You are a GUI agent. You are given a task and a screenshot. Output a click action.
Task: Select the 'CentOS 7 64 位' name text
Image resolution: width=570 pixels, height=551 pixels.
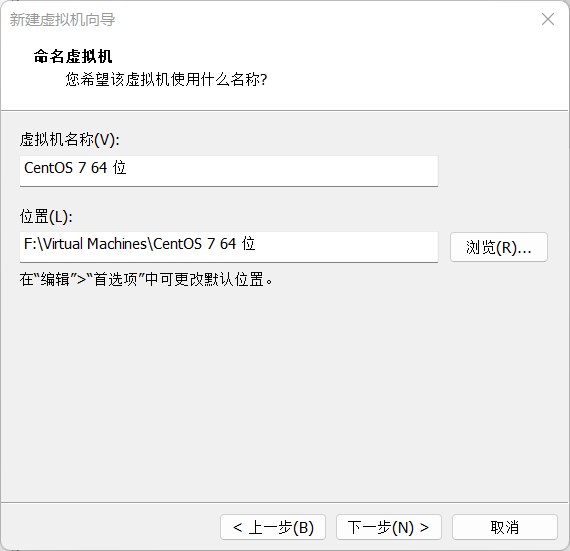pyautogui.click(x=75, y=168)
